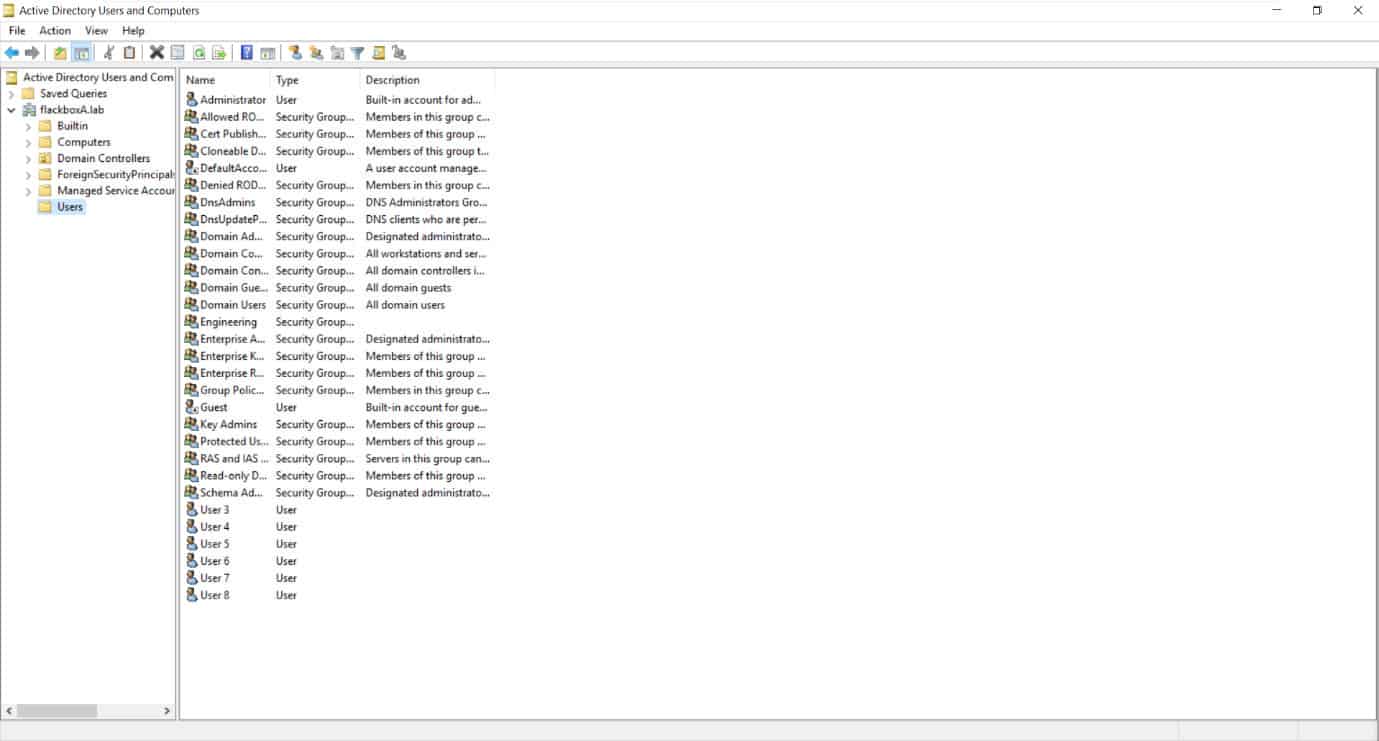Click the Back arrow in the toolbar

coord(12,53)
